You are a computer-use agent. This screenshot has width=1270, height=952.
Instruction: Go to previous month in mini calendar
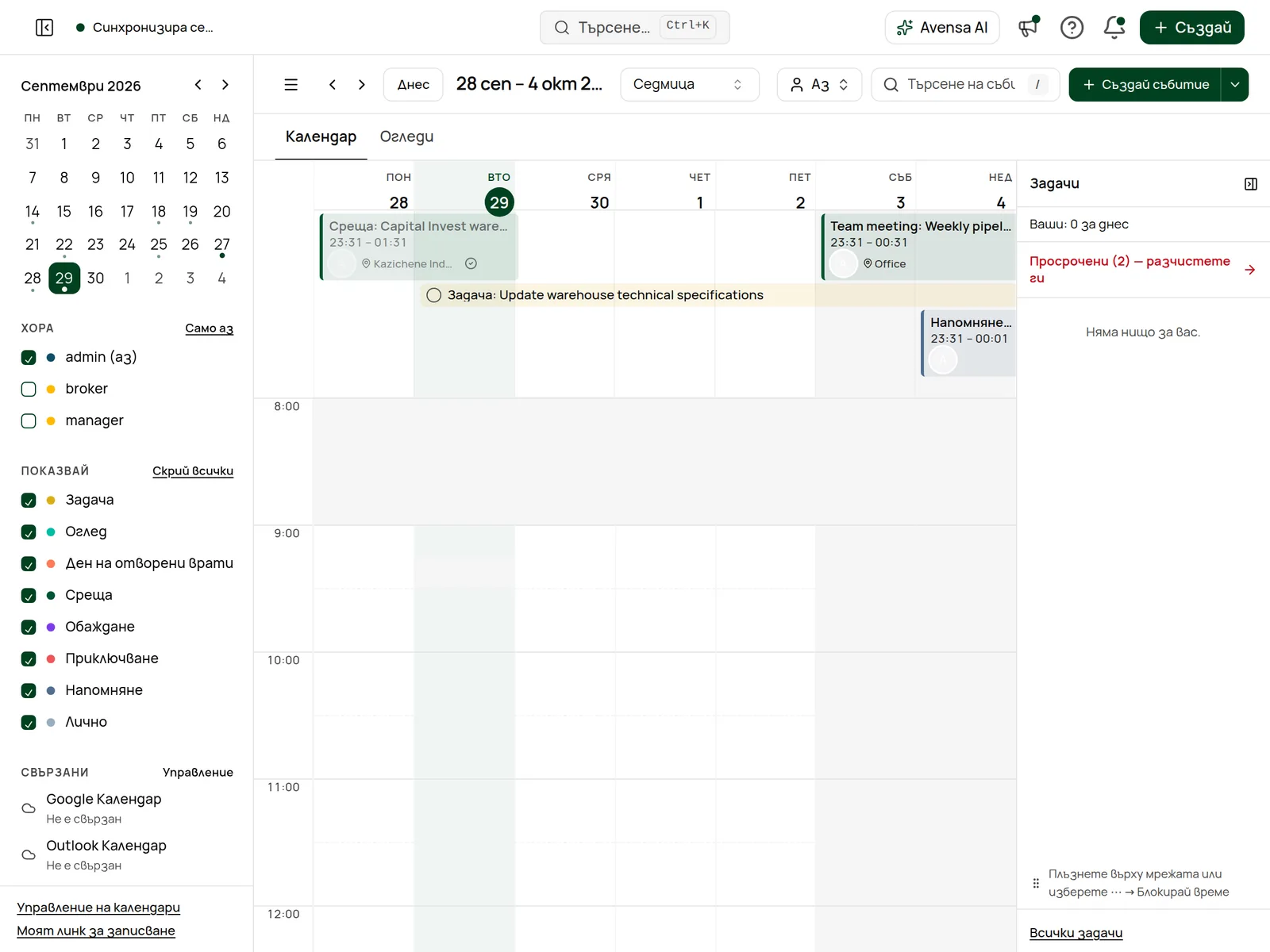[198, 85]
